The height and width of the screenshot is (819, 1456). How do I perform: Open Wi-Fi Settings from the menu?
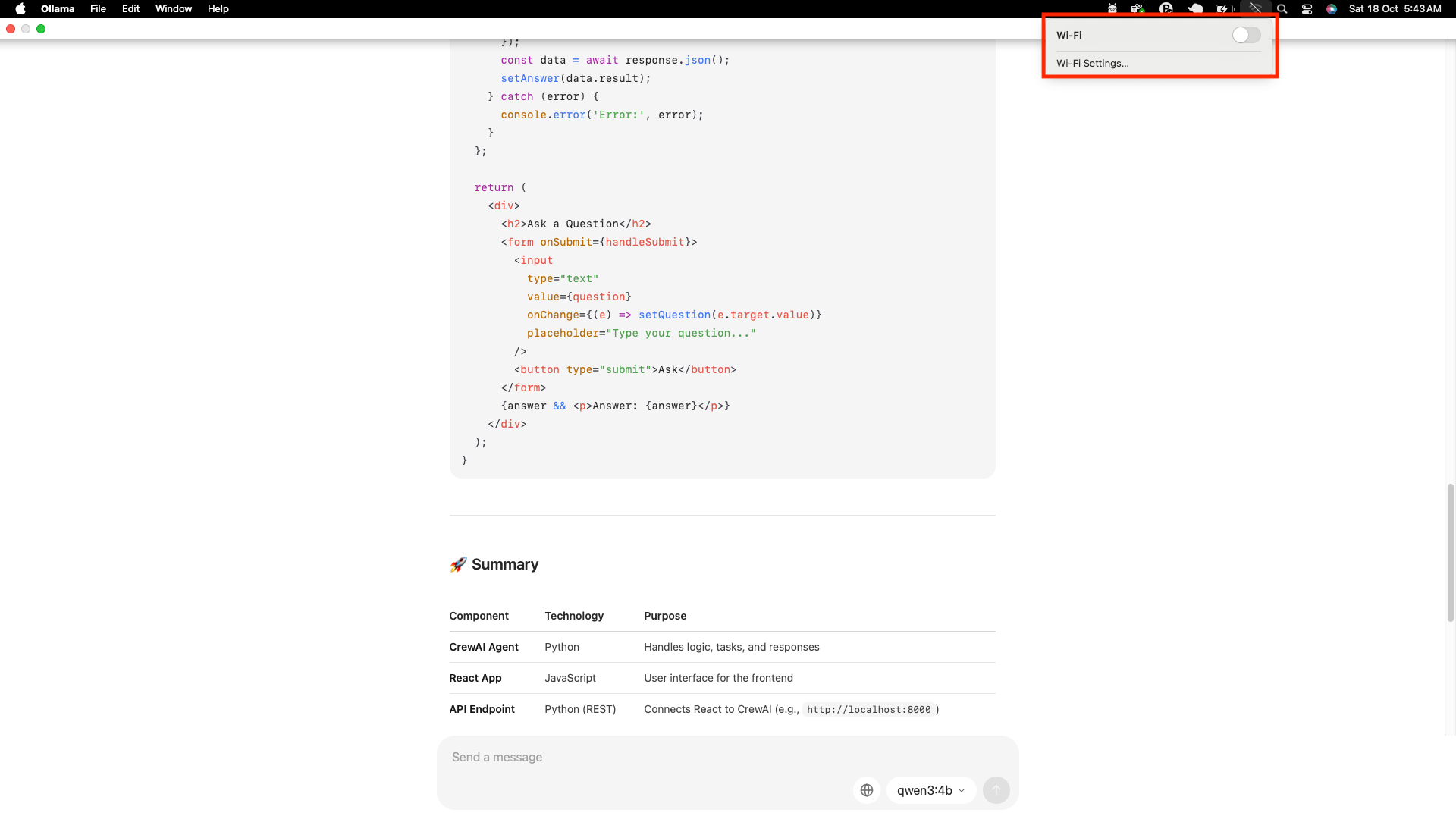pyautogui.click(x=1092, y=64)
